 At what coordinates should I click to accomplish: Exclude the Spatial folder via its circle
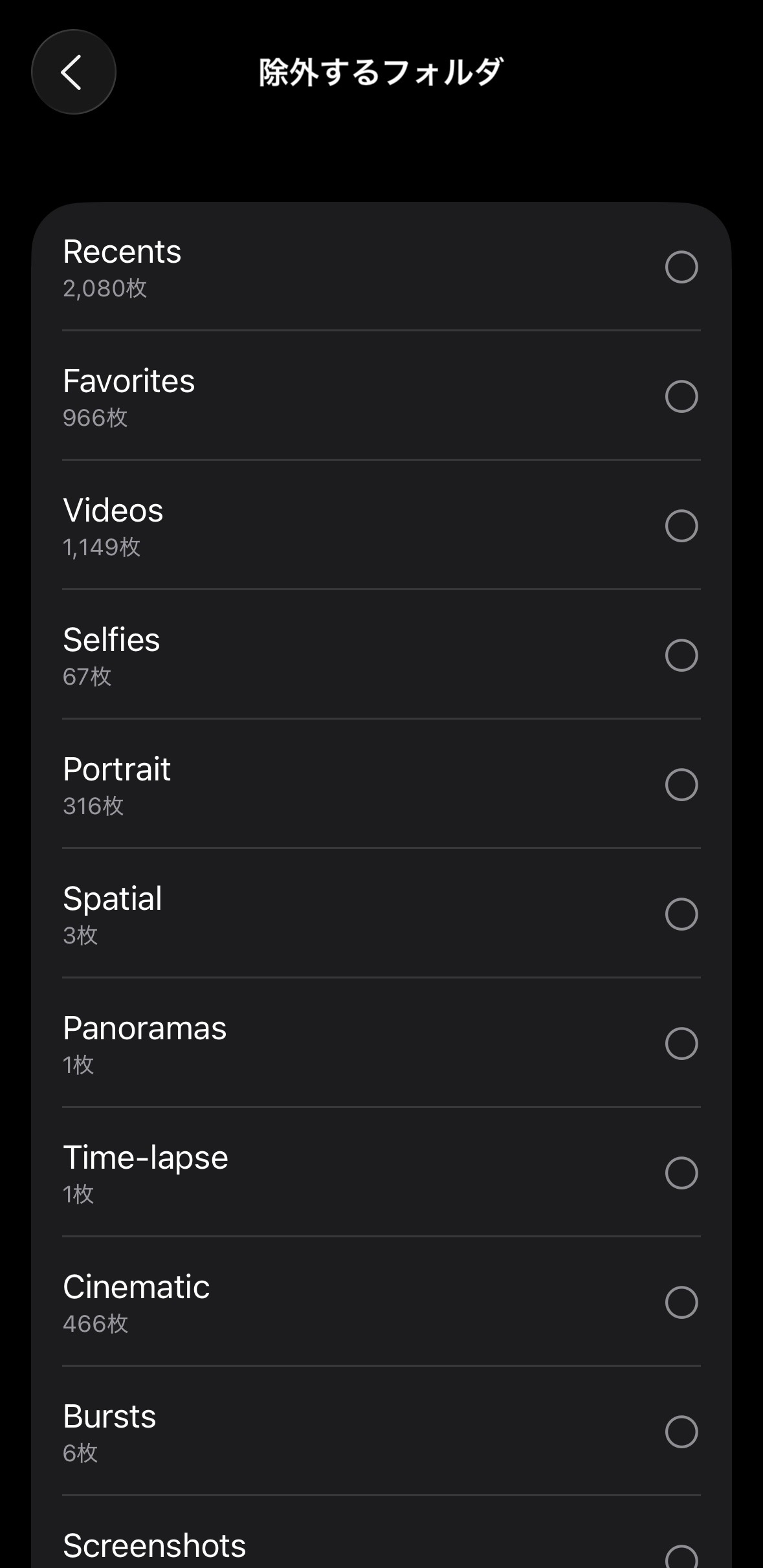tap(681, 914)
